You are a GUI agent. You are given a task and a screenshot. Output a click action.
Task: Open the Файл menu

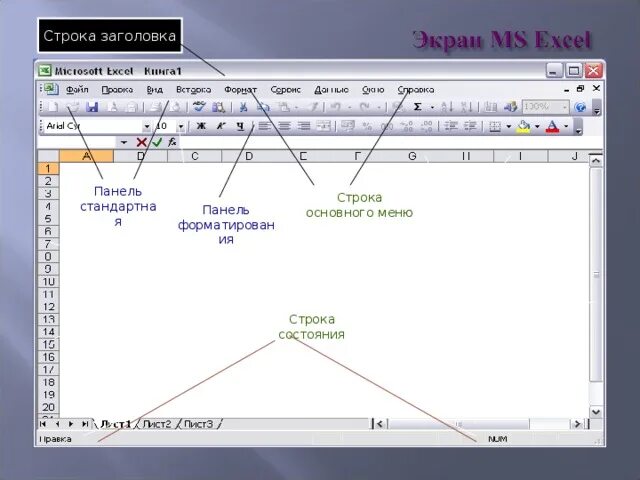point(77,89)
